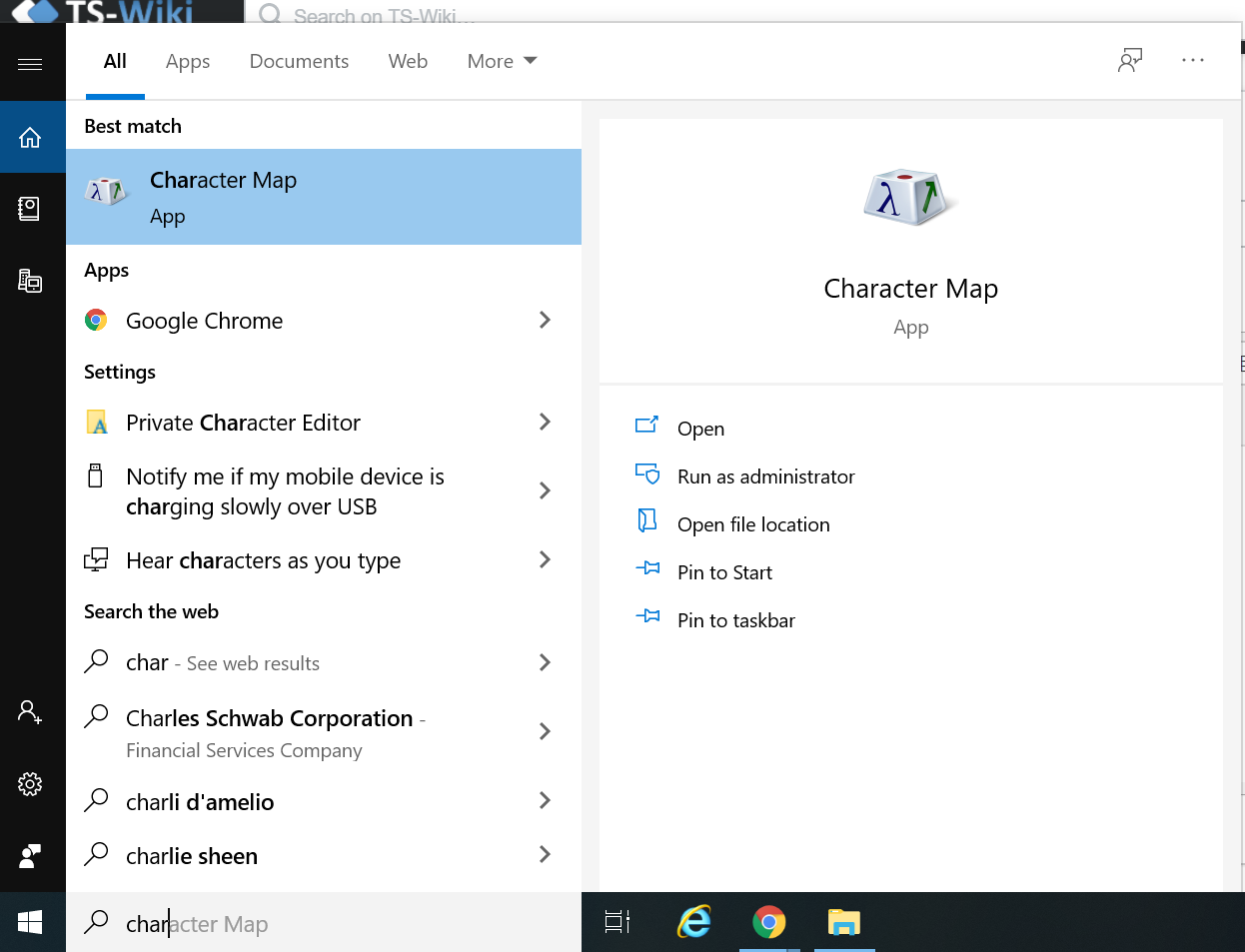Screen dimensions: 1245x952
Task: Select Open file location
Action: (x=752, y=524)
